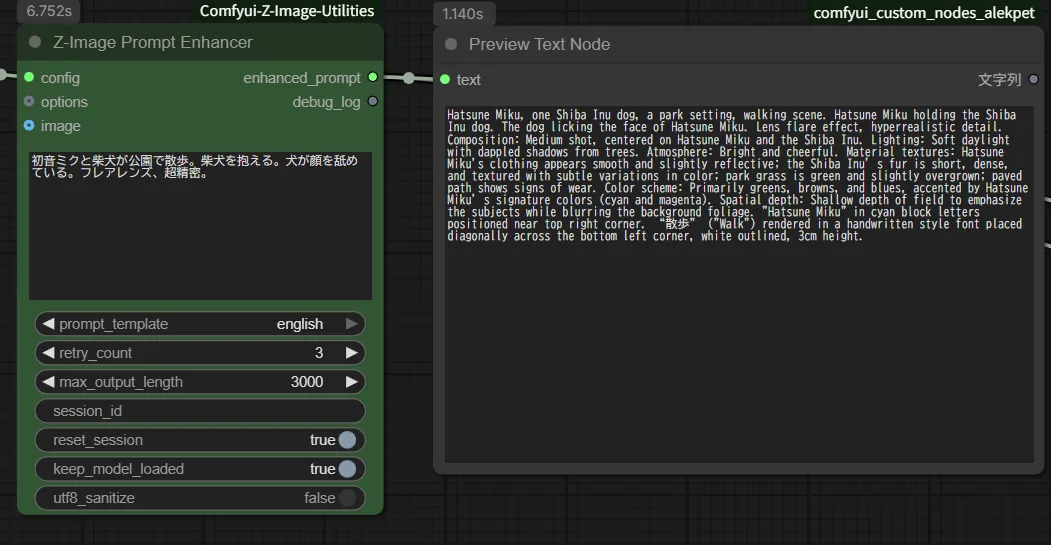Click the enhanced_prompt output port
1051x545 pixels.
(x=373, y=77)
